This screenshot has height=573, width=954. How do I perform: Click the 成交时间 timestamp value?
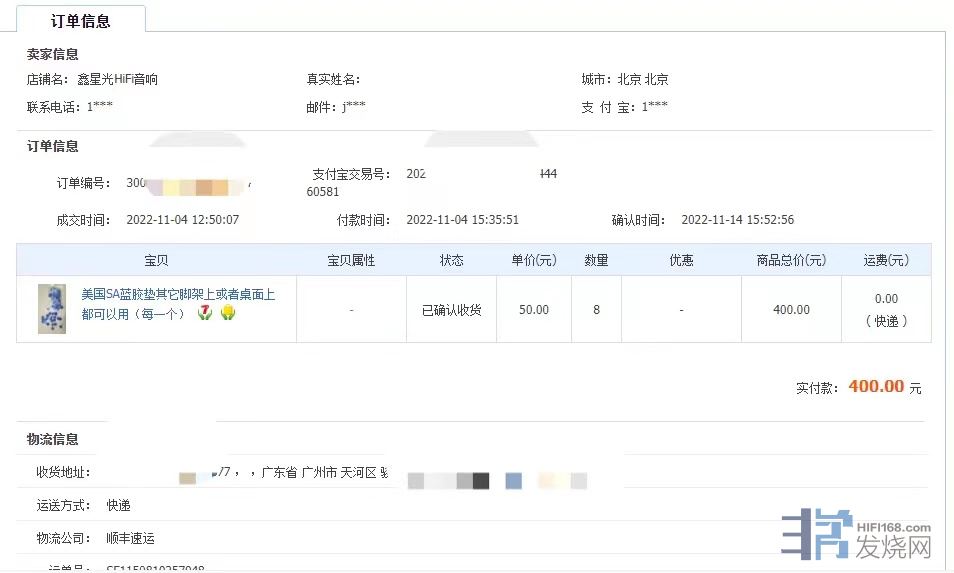(x=182, y=220)
